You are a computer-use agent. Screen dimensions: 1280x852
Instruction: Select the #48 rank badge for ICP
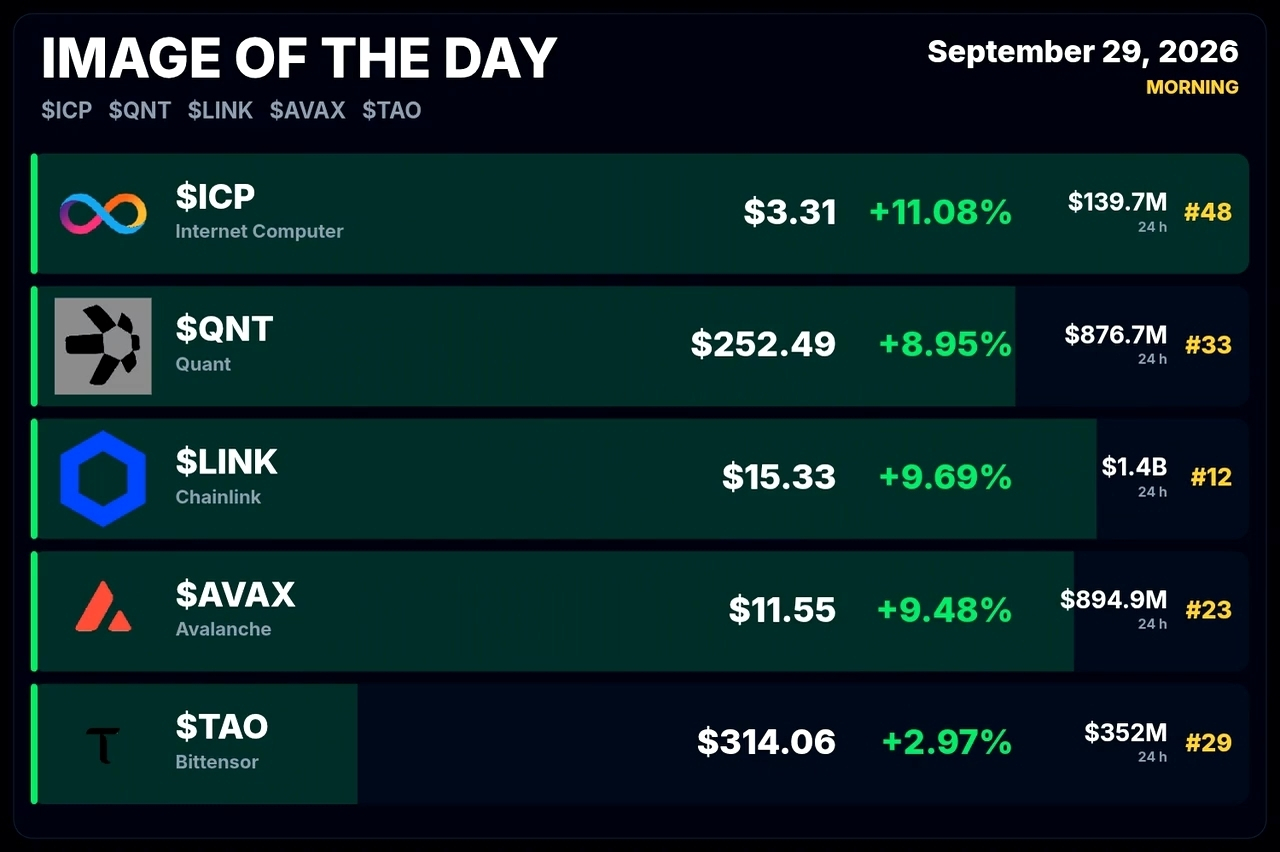pos(1208,212)
